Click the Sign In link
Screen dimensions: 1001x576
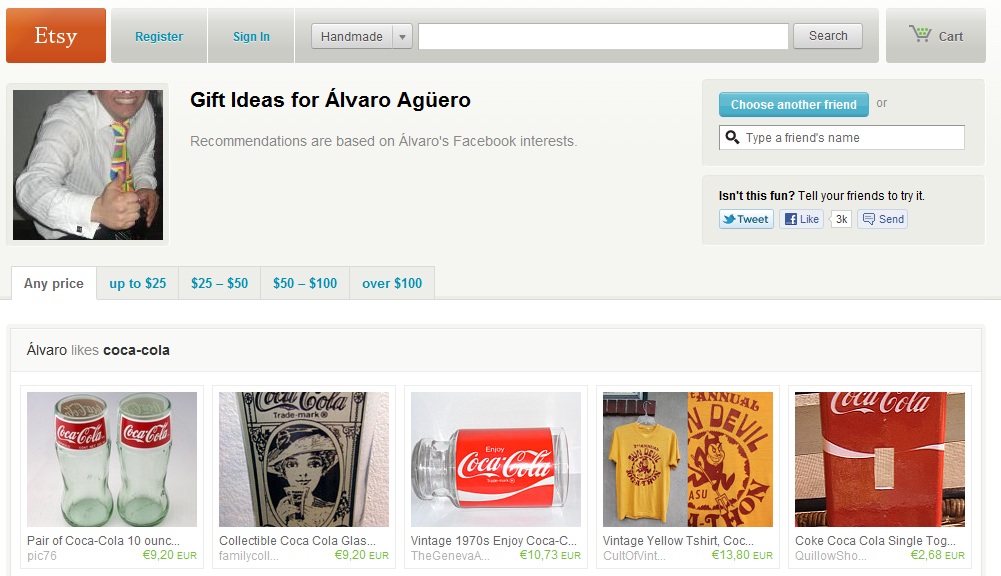tap(251, 36)
